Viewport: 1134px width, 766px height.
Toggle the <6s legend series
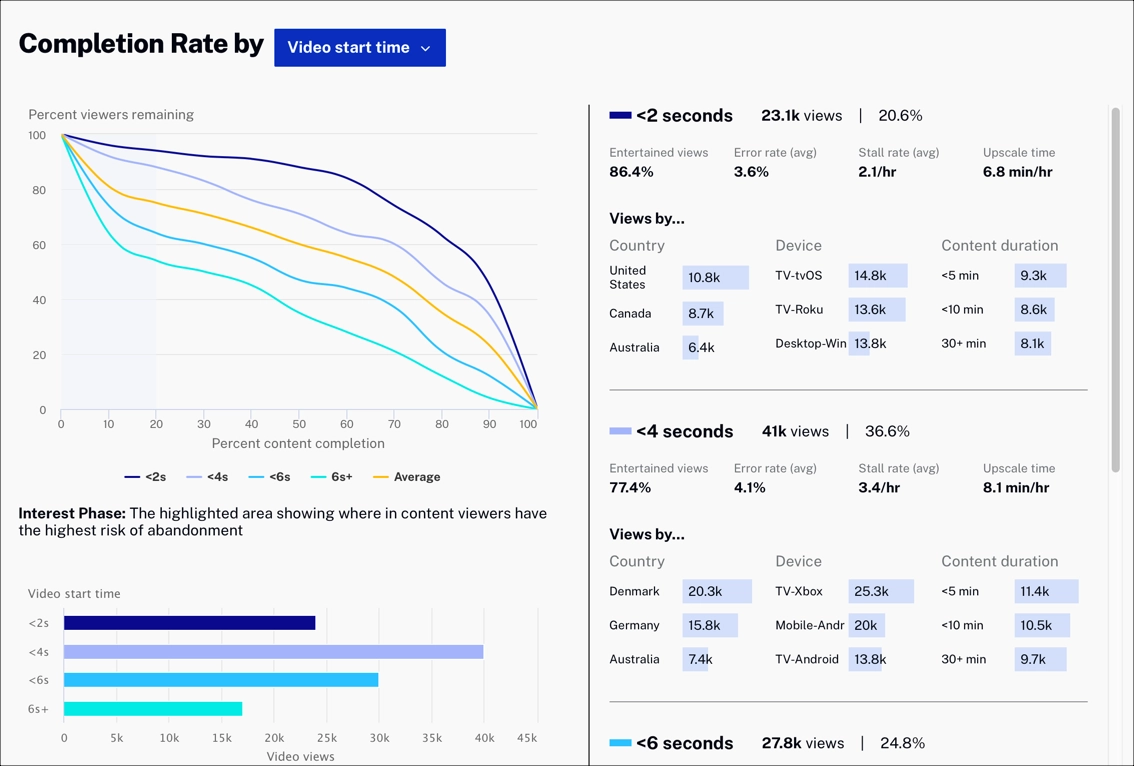click(270, 477)
